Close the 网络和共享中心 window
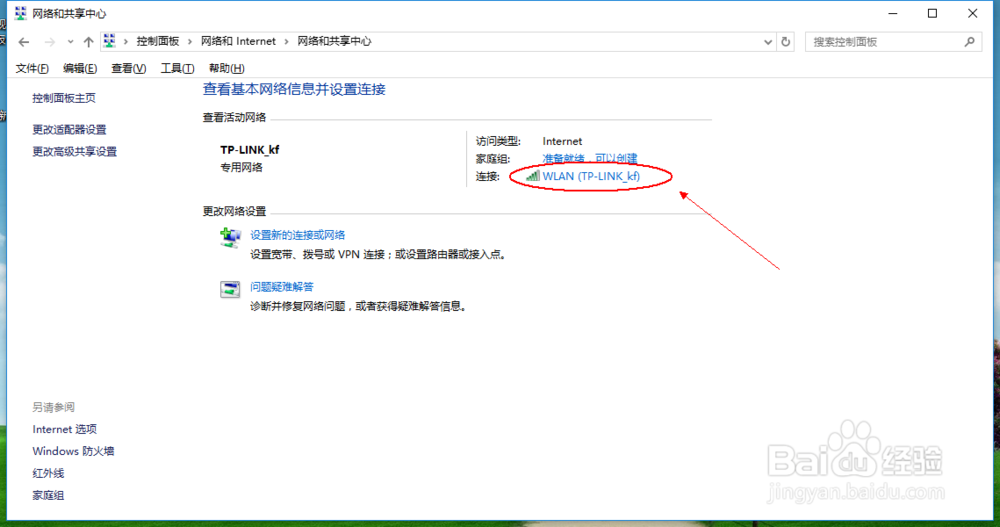1000x527 pixels. [x=973, y=13]
